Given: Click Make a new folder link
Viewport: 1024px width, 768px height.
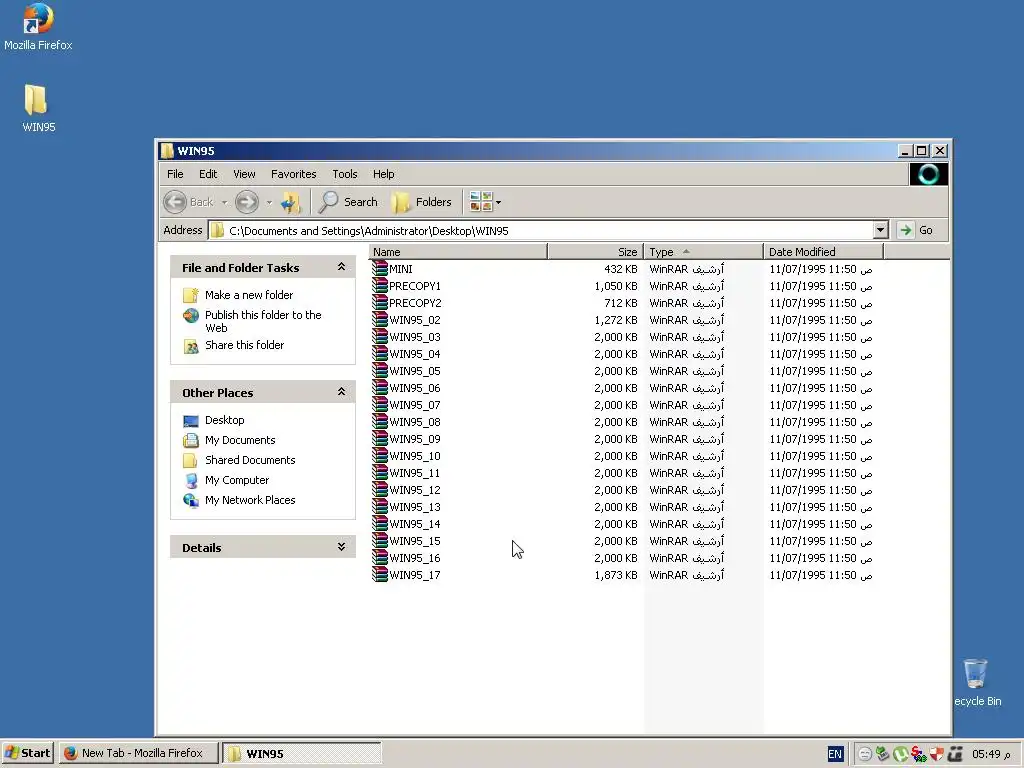Looking at the screenshot, I should (x=249, y=295).
